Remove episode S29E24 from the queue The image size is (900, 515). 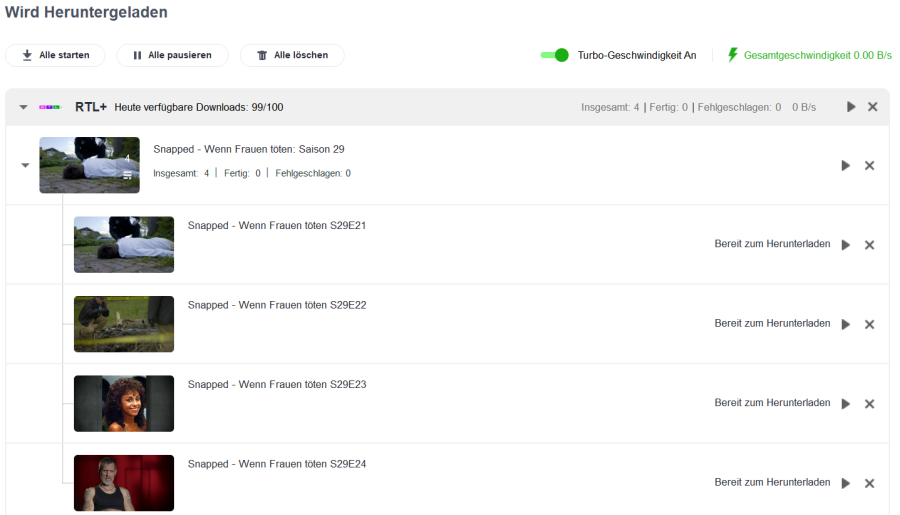[x=869, y=483]
